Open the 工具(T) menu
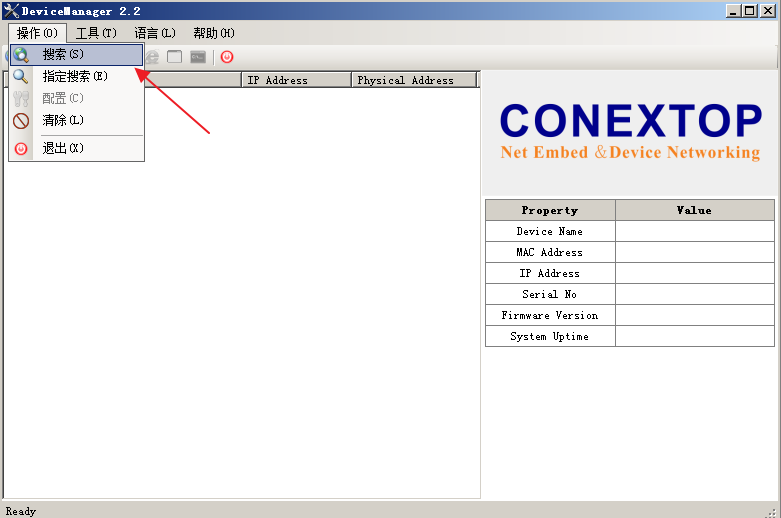This screenshot has width=781, height=518. [x=96, y=33]
